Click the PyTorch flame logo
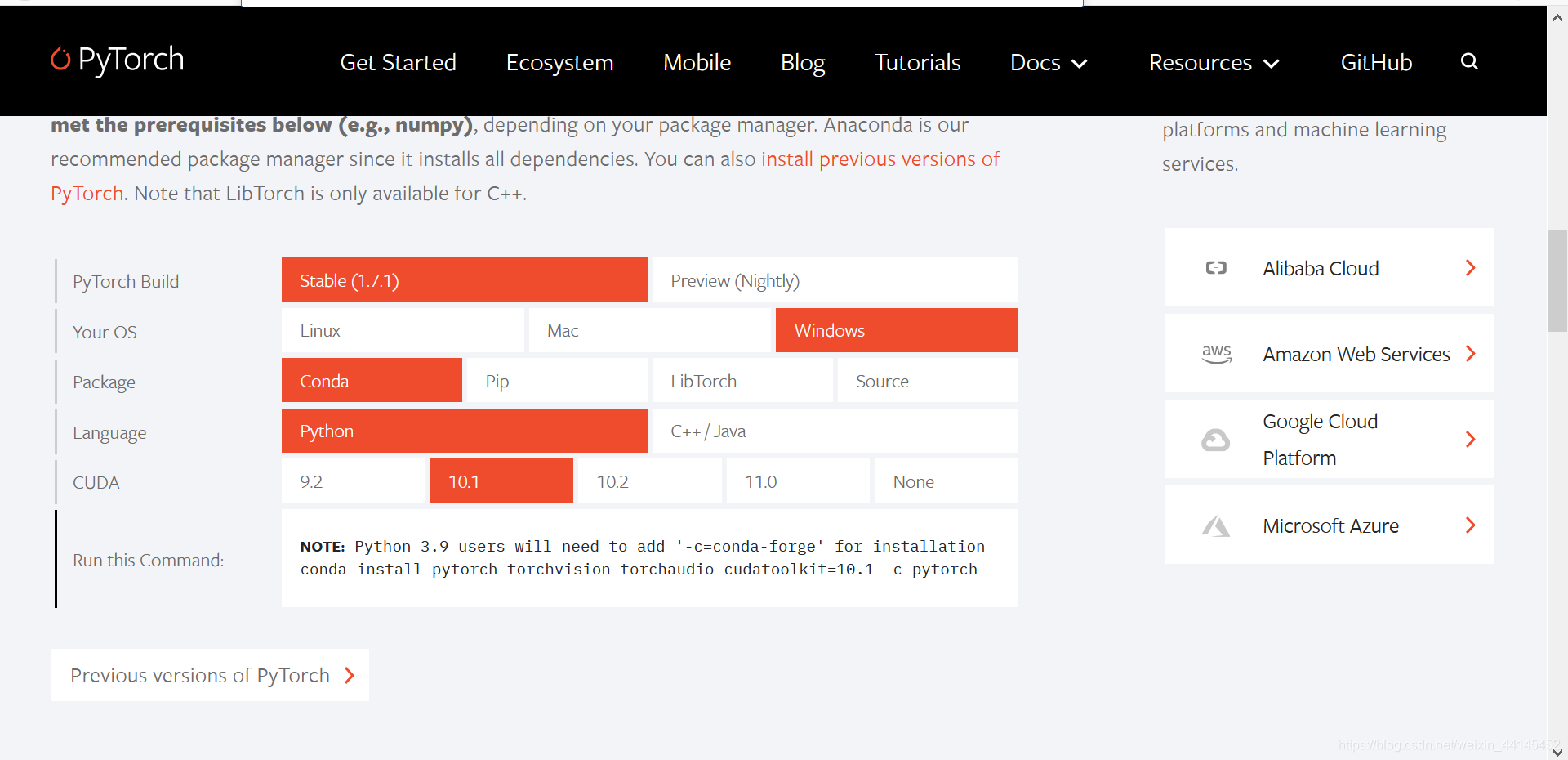The height and width of the screenshot is (760, 1568). 60,59
